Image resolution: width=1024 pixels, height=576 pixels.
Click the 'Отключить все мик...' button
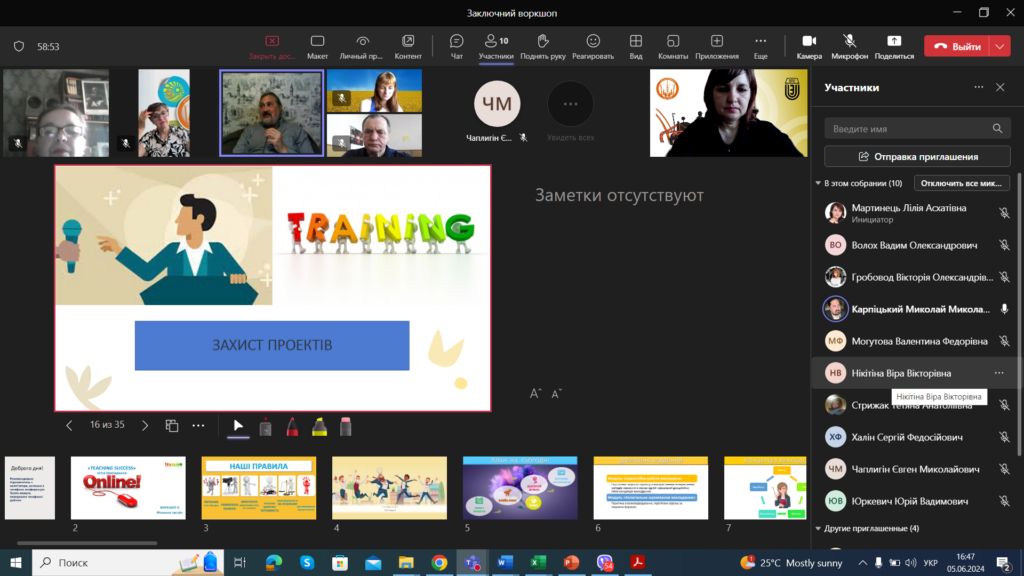coord(961,184)
